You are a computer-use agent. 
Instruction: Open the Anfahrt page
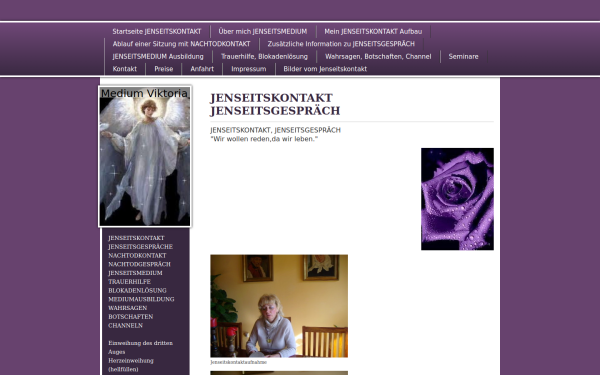pyautogui.click(x=202, y=69)
